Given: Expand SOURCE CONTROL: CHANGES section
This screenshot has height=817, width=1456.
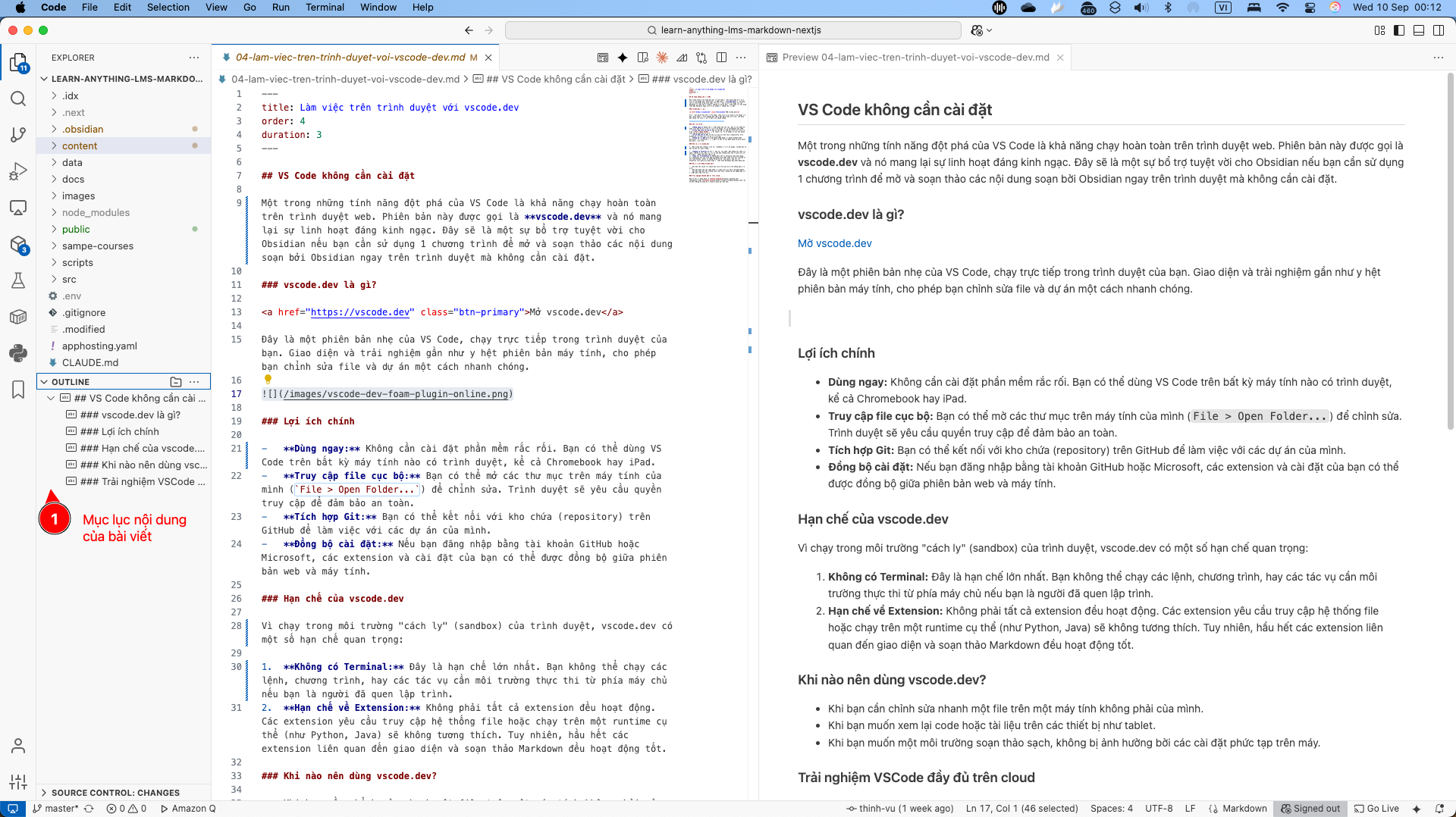Looking at the screenshot, I should [x=115, y=793].
